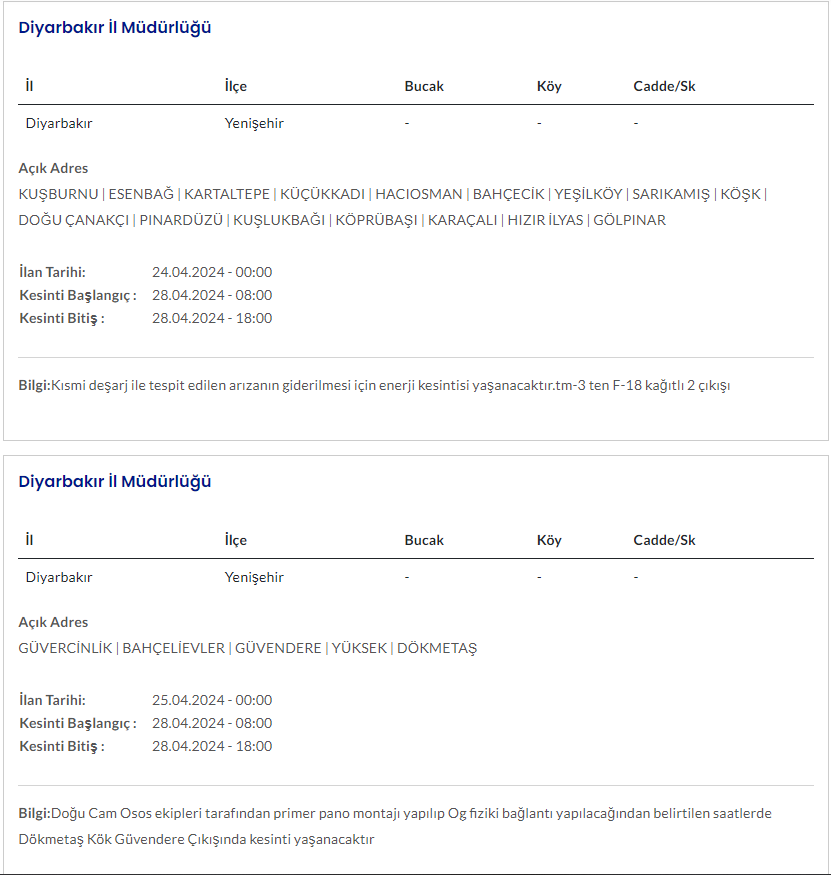The width and height of the screenshot is (831, 875).
Task: Click the 25.04.2024 announcement date
Action: pos(212,700)
